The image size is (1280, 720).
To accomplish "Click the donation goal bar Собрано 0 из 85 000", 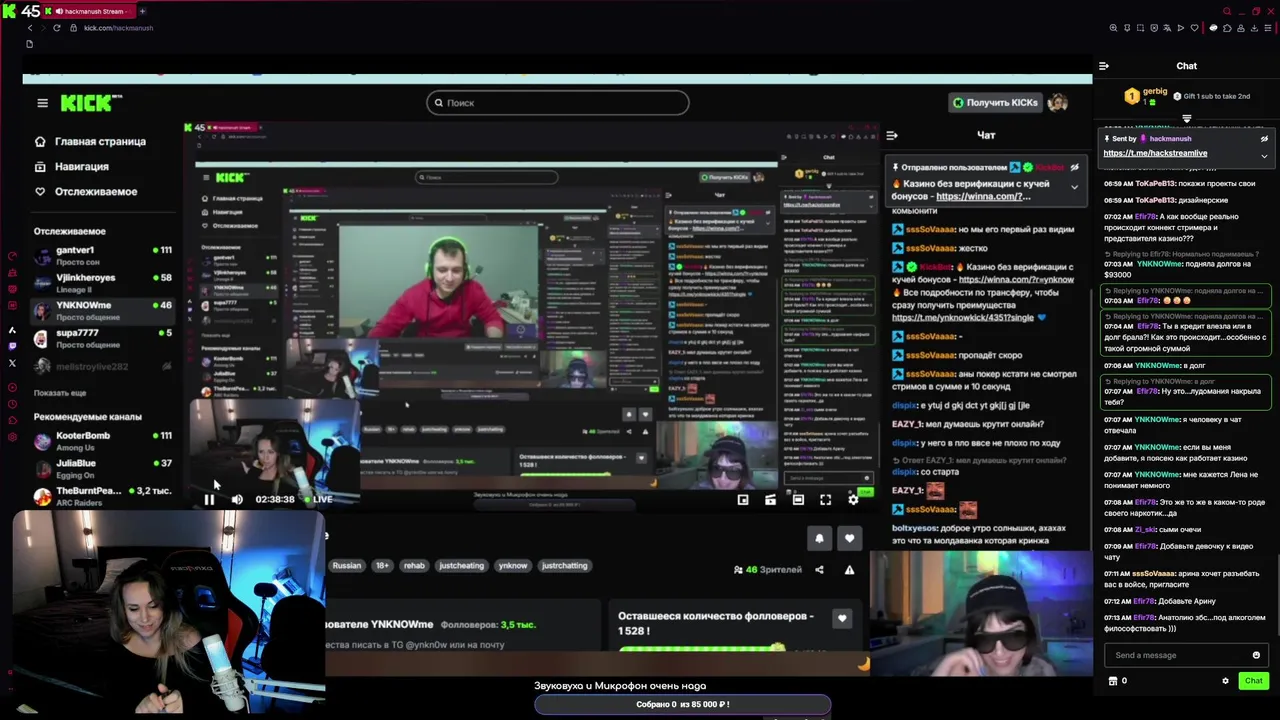I will (682, 704).
